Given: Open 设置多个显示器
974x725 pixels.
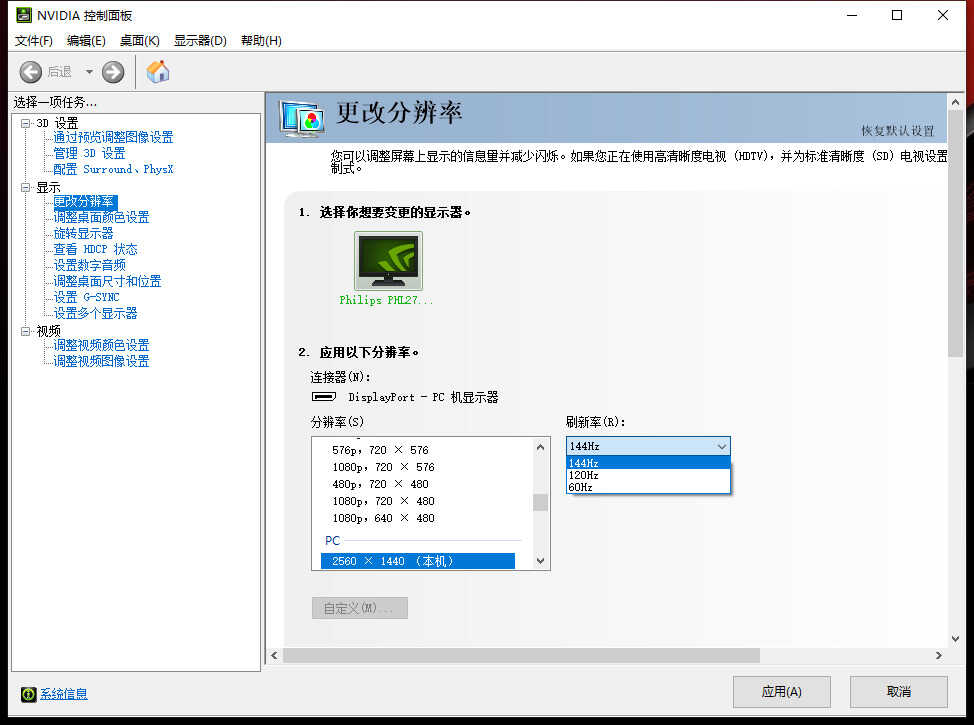Looking at the screenshot, I should pyautogui.click(x=96, y=313).
